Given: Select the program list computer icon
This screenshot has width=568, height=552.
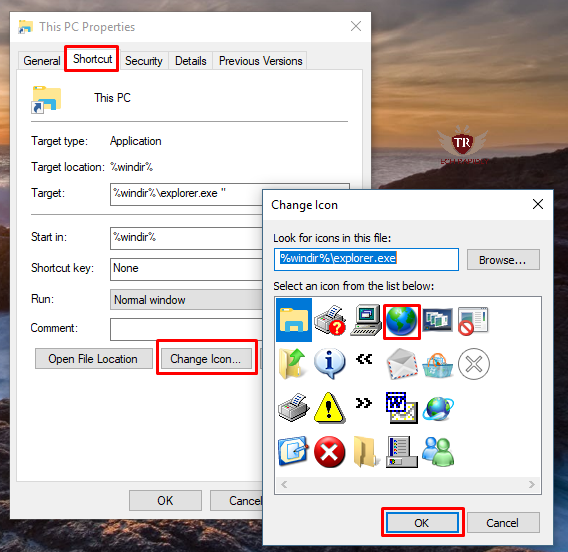Looking at the screenshot, I should [402, 452].
